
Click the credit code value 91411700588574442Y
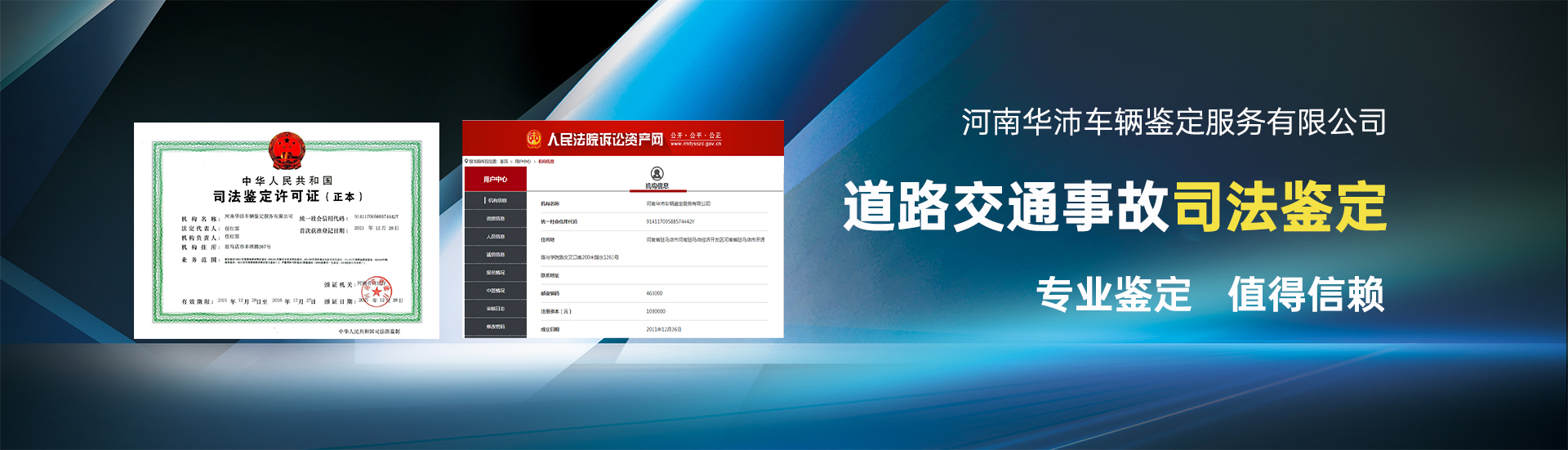click(x=670, y=221)
